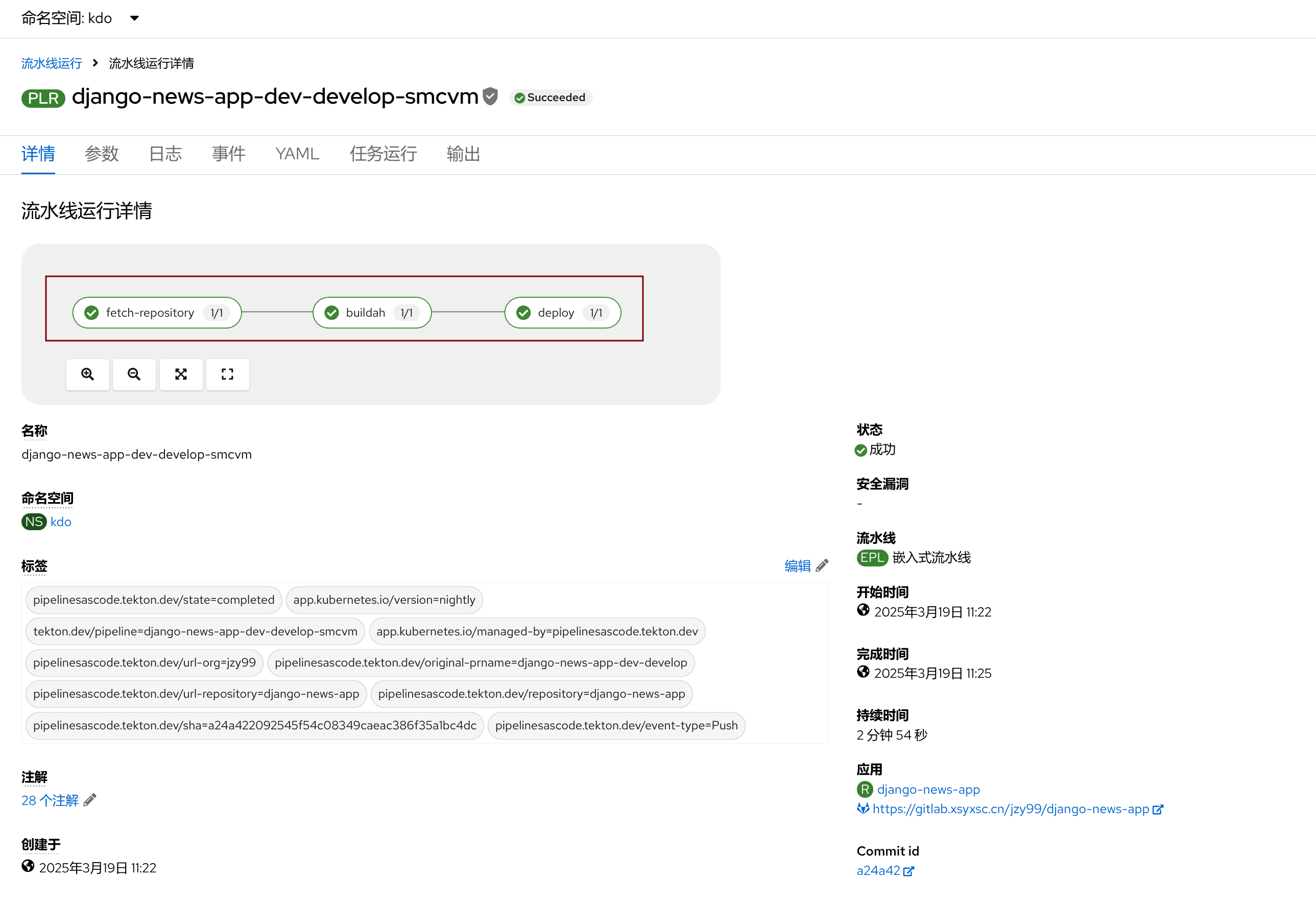The image size is (1316, 901).
Task: Open the YAML tab
Action: pyautogui.click(x=297, y=154)
